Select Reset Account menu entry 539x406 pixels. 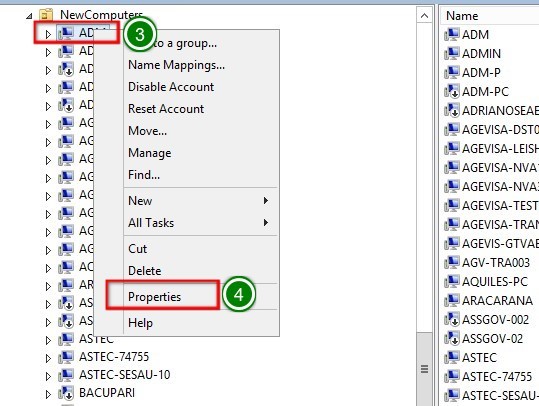166,109
